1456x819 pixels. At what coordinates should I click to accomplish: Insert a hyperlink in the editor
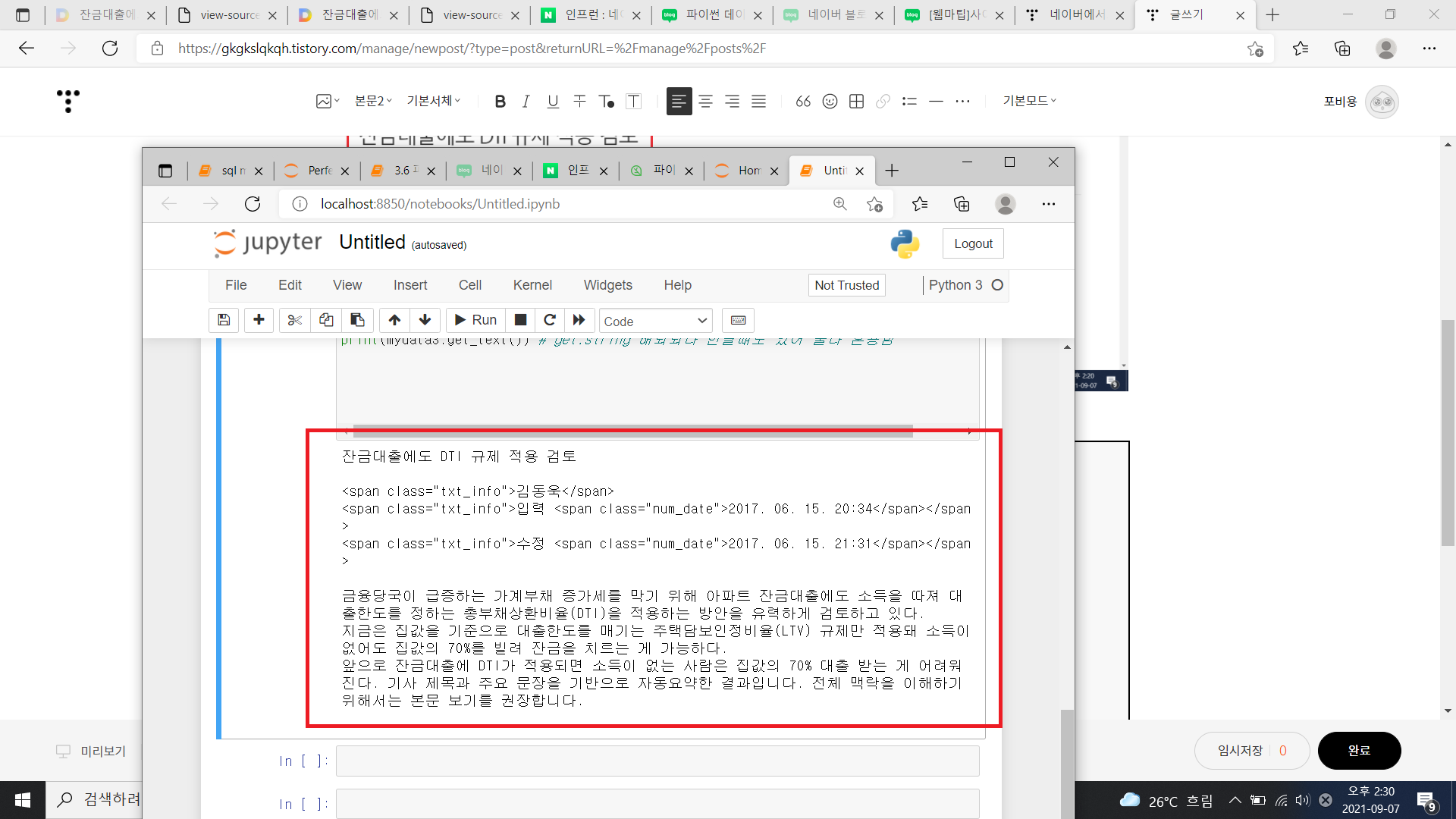(x=883, y=101)
